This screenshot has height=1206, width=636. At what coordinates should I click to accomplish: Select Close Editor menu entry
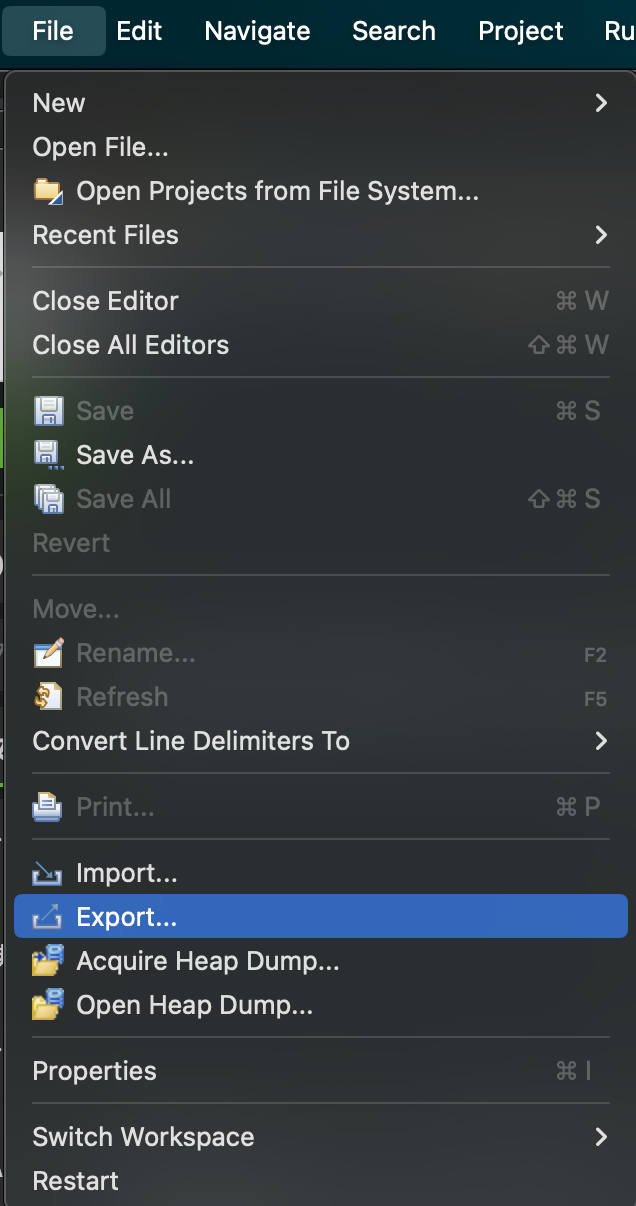coord(105,301)
